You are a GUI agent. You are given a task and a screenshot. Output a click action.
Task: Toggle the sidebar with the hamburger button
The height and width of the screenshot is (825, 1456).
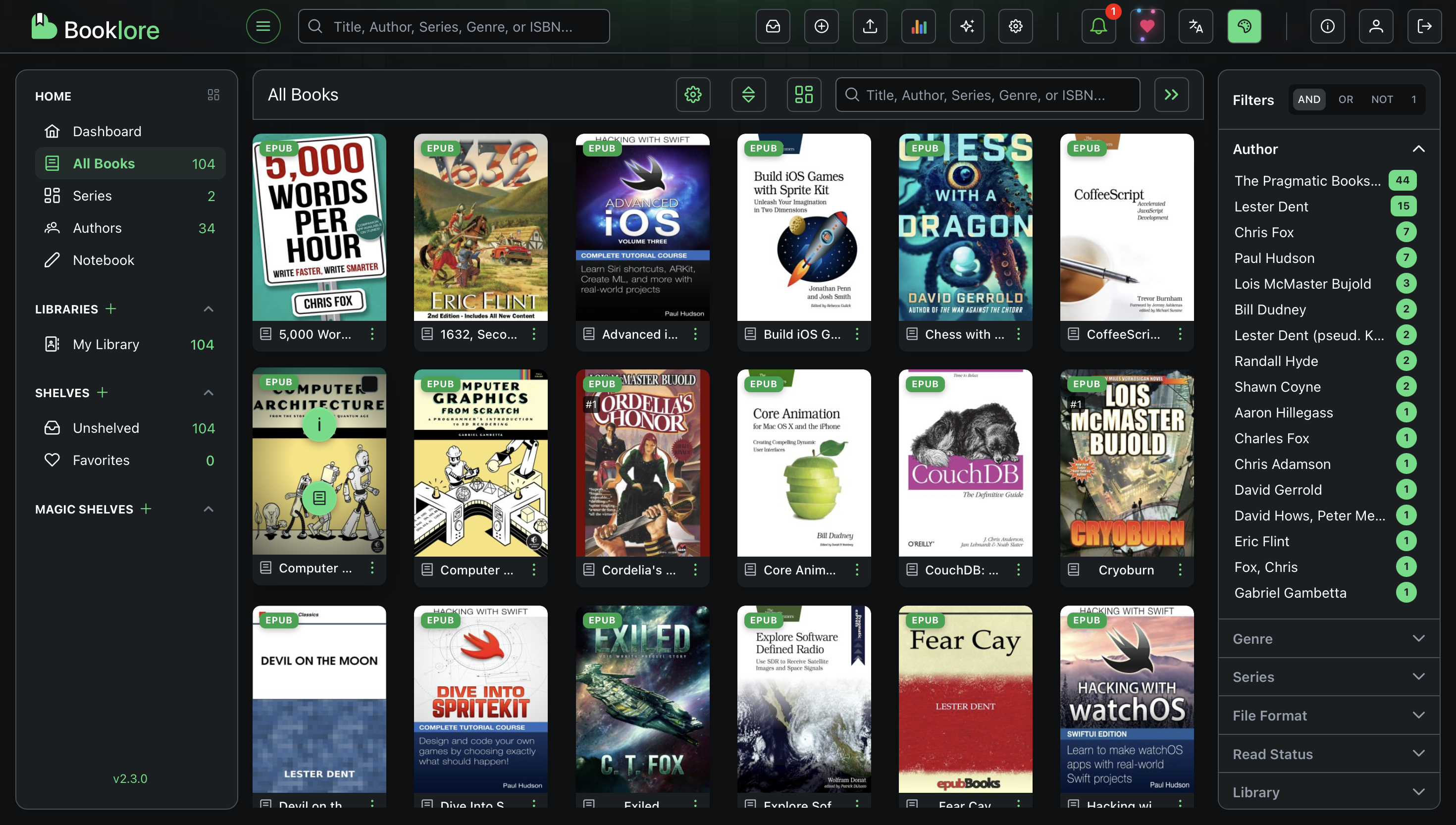tap(263, 26)
